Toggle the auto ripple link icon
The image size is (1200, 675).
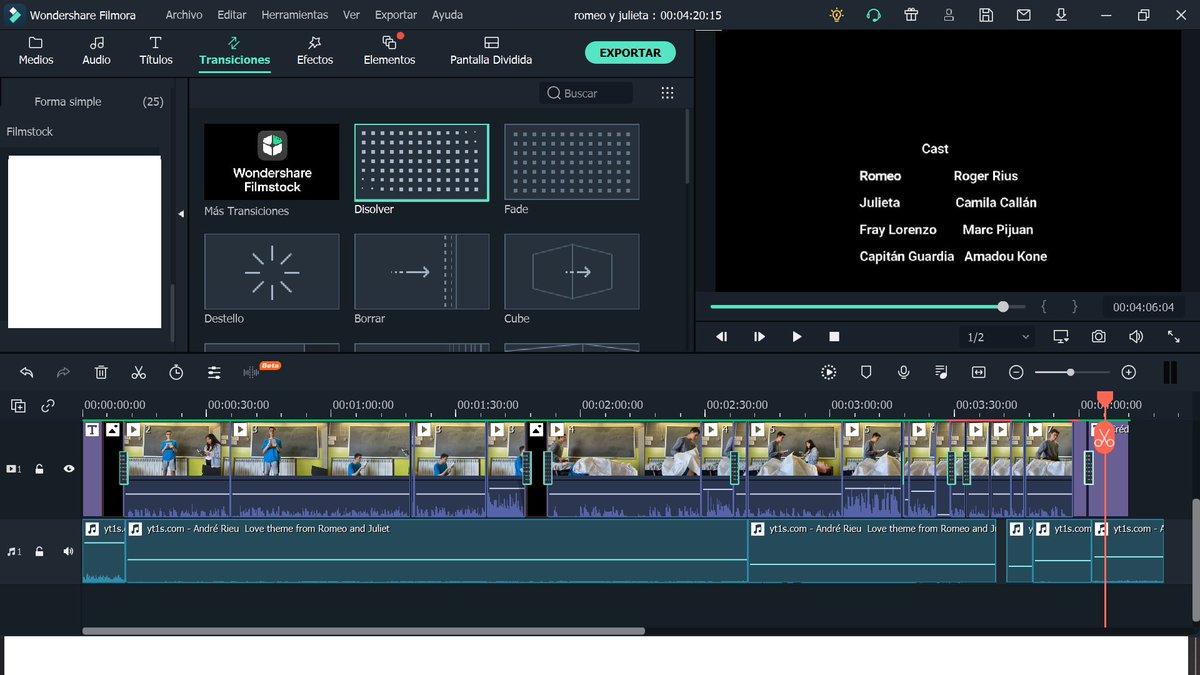48,406
